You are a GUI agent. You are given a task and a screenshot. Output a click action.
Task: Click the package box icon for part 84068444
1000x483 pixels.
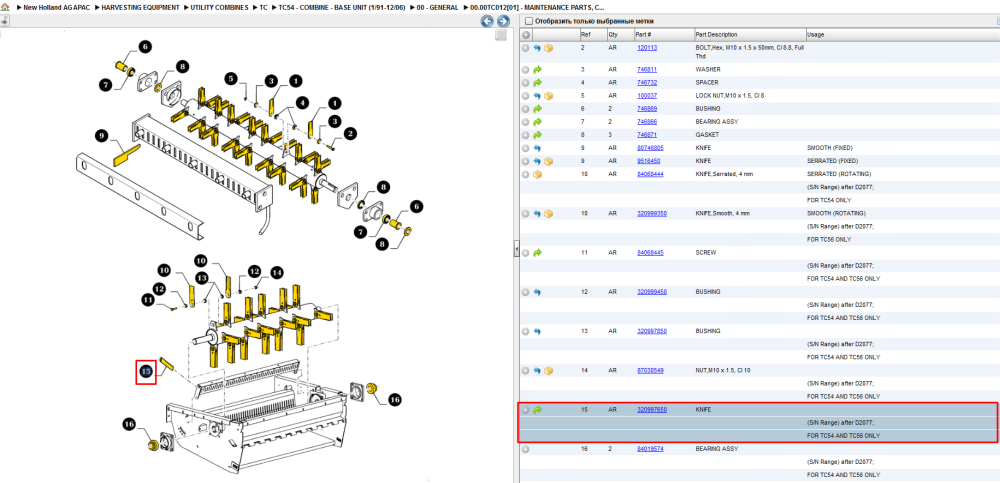(537, 174)
